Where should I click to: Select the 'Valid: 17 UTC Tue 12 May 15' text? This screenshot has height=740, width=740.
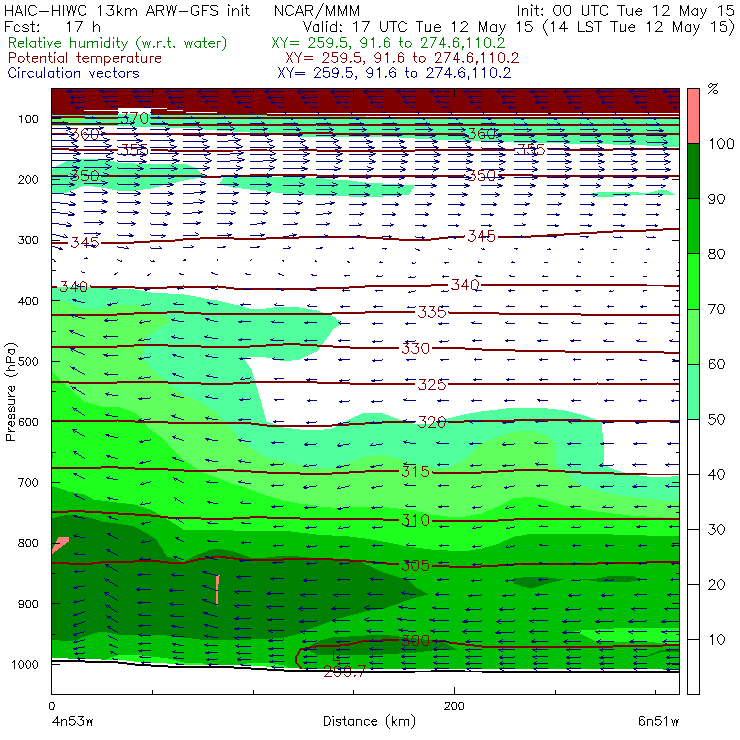click(420, 26)
